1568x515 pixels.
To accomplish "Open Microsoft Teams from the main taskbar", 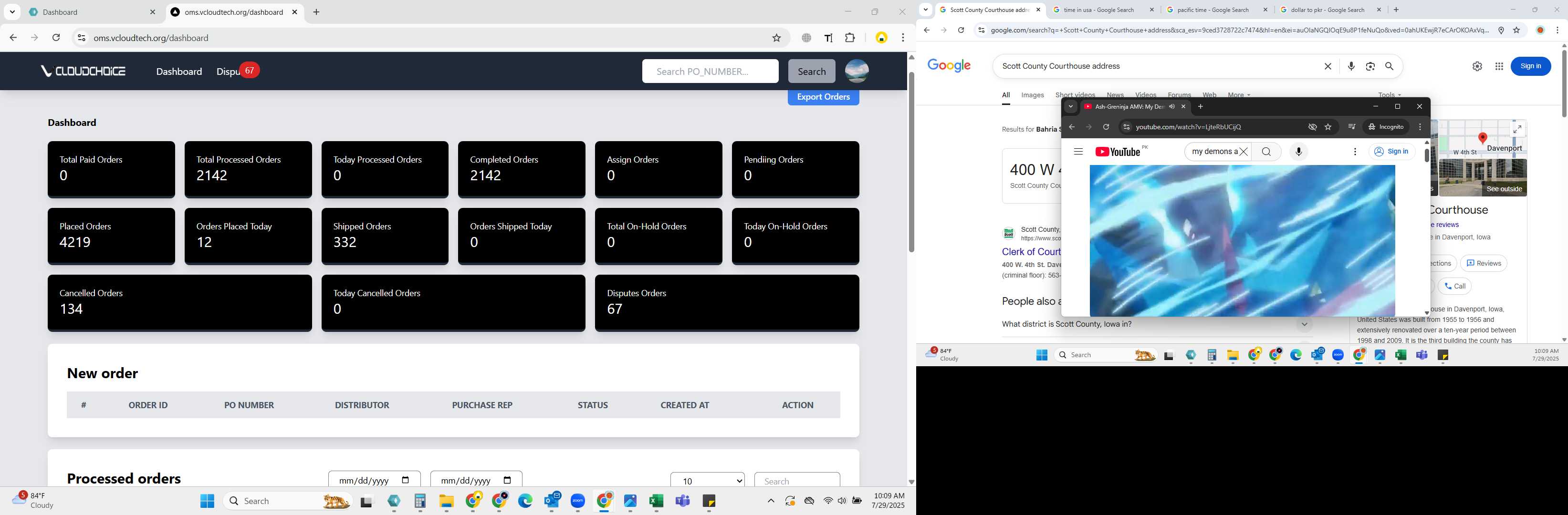I will pos(682,501).
